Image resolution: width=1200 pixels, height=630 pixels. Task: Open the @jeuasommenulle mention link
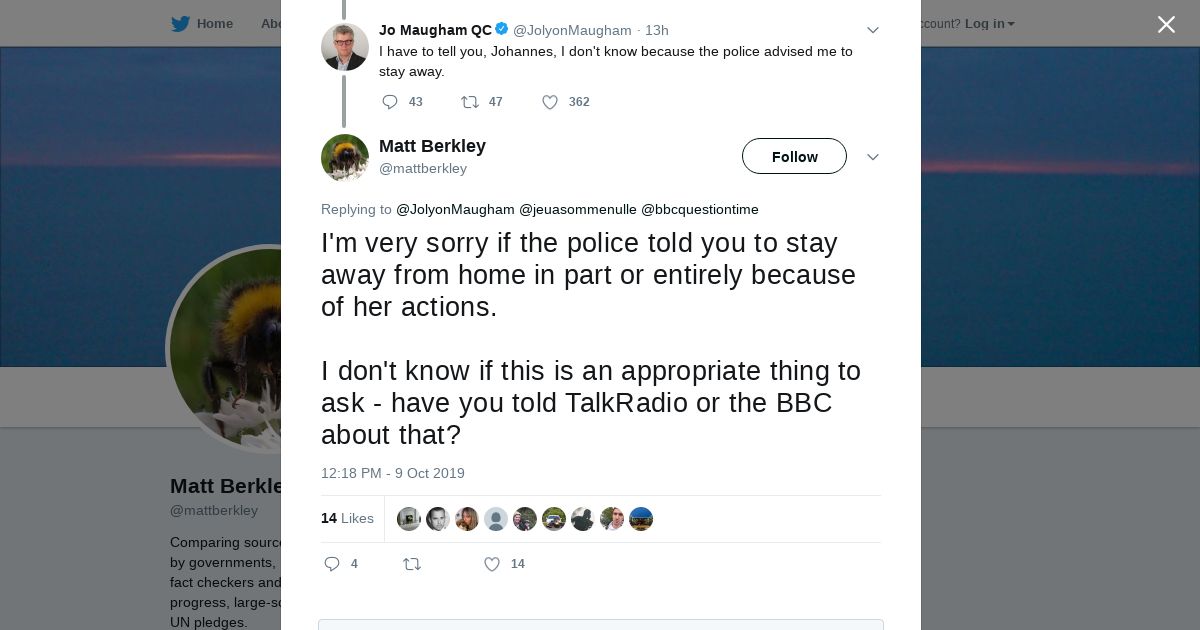click(577, 209)
